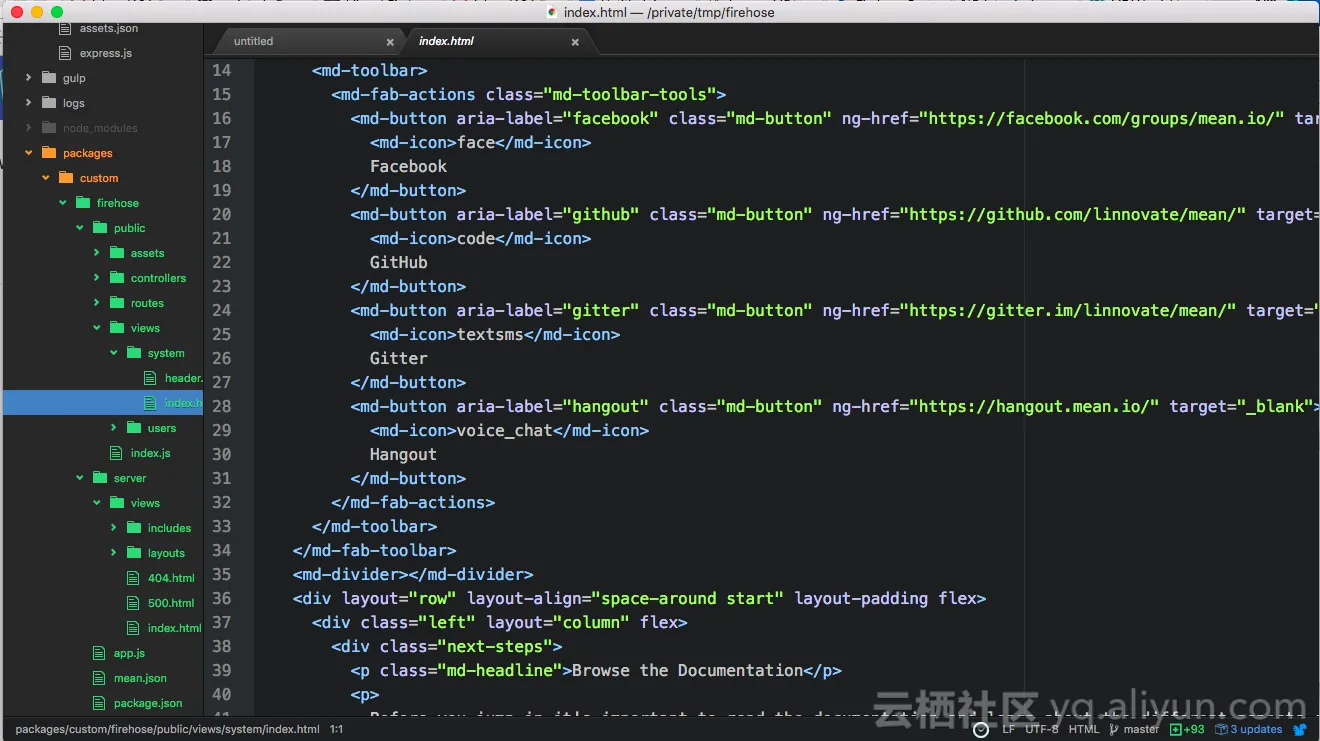Screen dimensions: 1320x741
Task: Click the 404.html file icon
Action: click(x=133, y=578)
